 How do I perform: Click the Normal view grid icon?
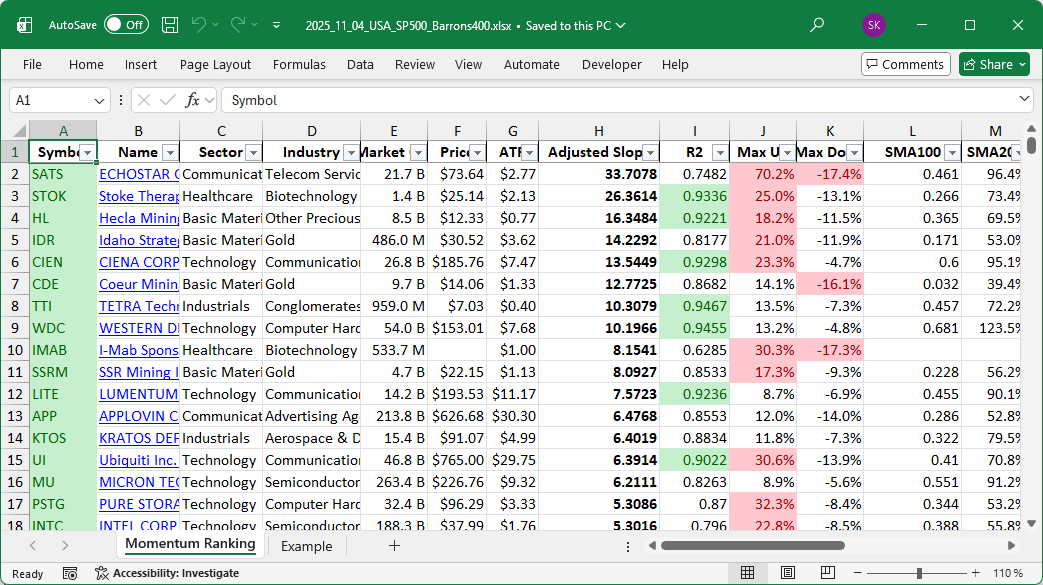pyautogui.click(x=748, y=573)
